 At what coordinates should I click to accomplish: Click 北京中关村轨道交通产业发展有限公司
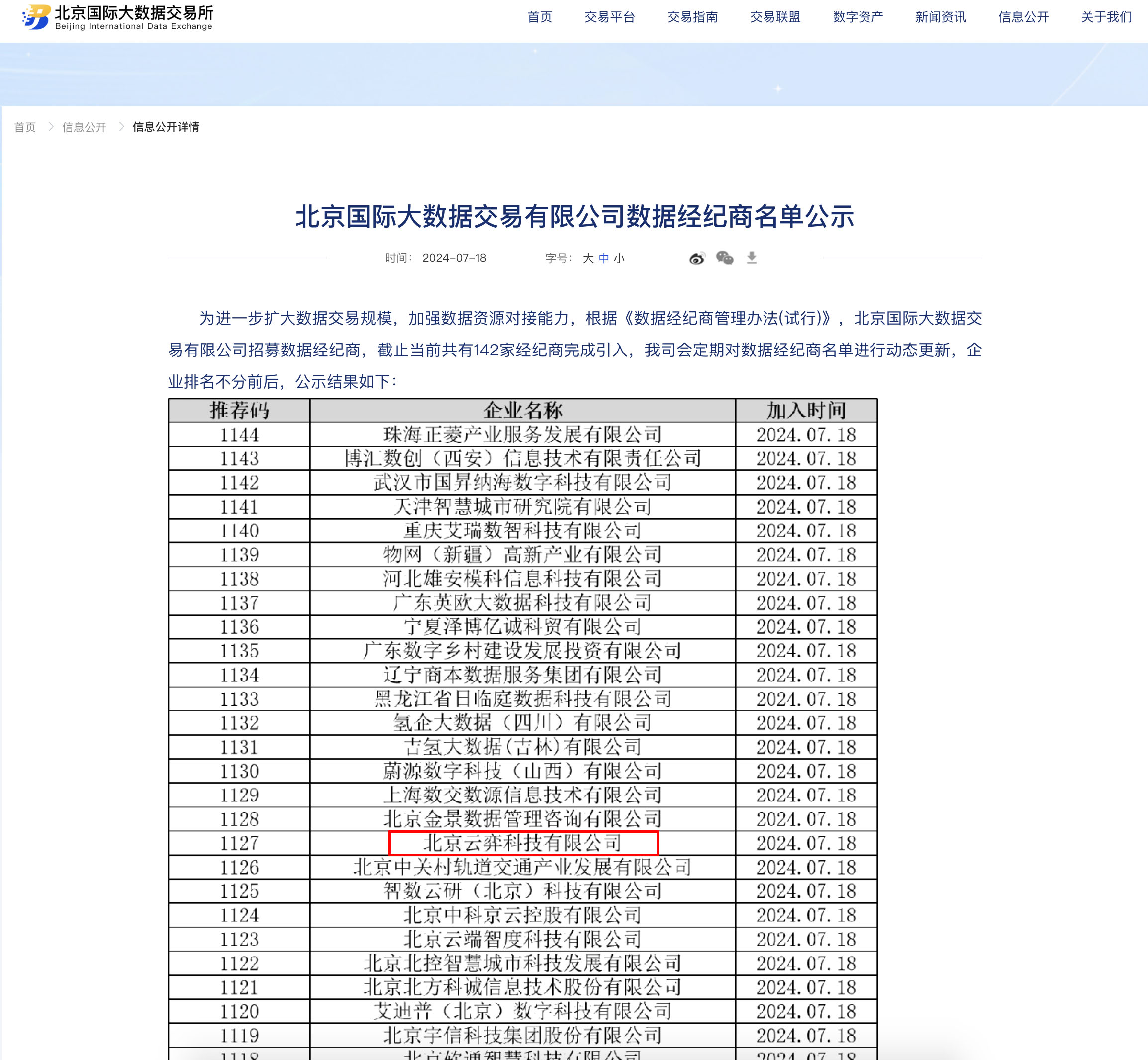523,867
